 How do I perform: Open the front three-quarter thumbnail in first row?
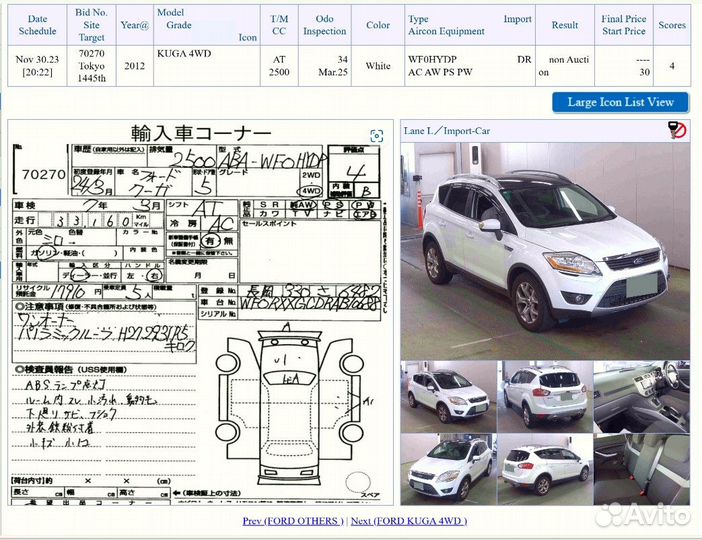tap(448, 396)
